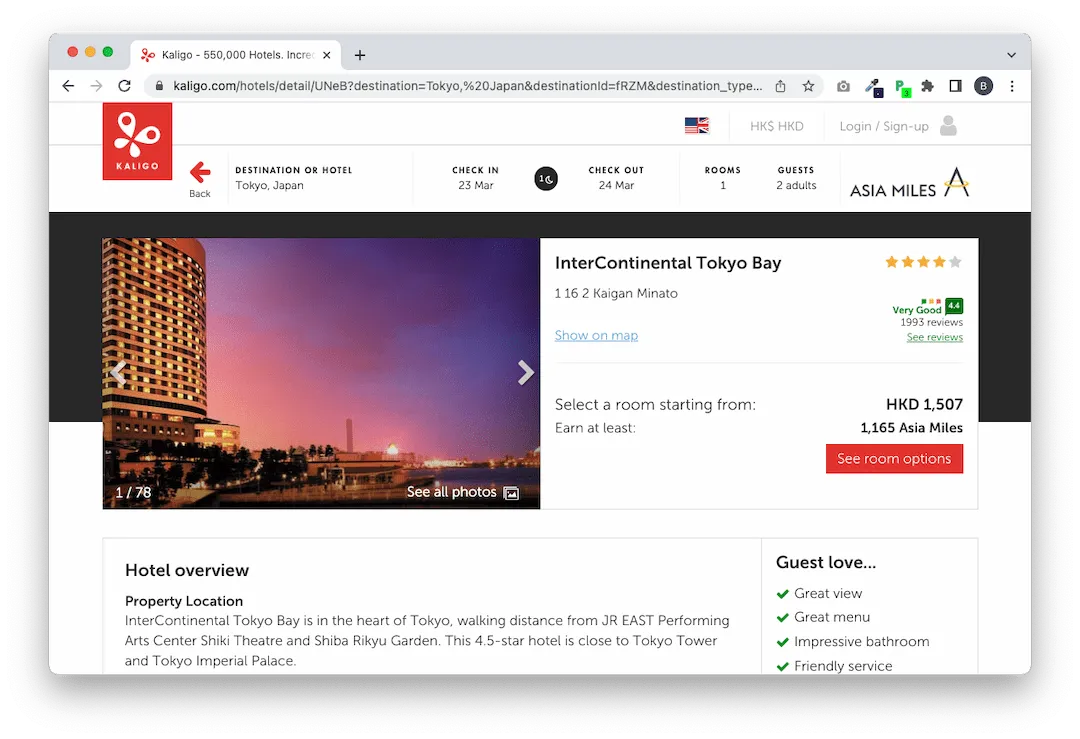Click the Kaligo logo

[137, 141]
